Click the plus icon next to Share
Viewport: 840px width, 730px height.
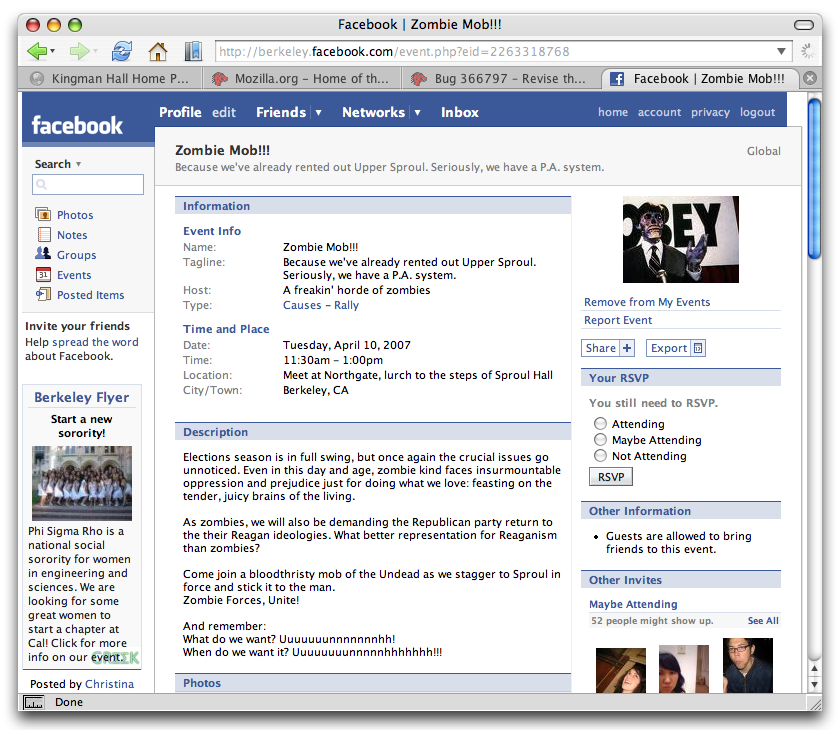pos(627,348)
